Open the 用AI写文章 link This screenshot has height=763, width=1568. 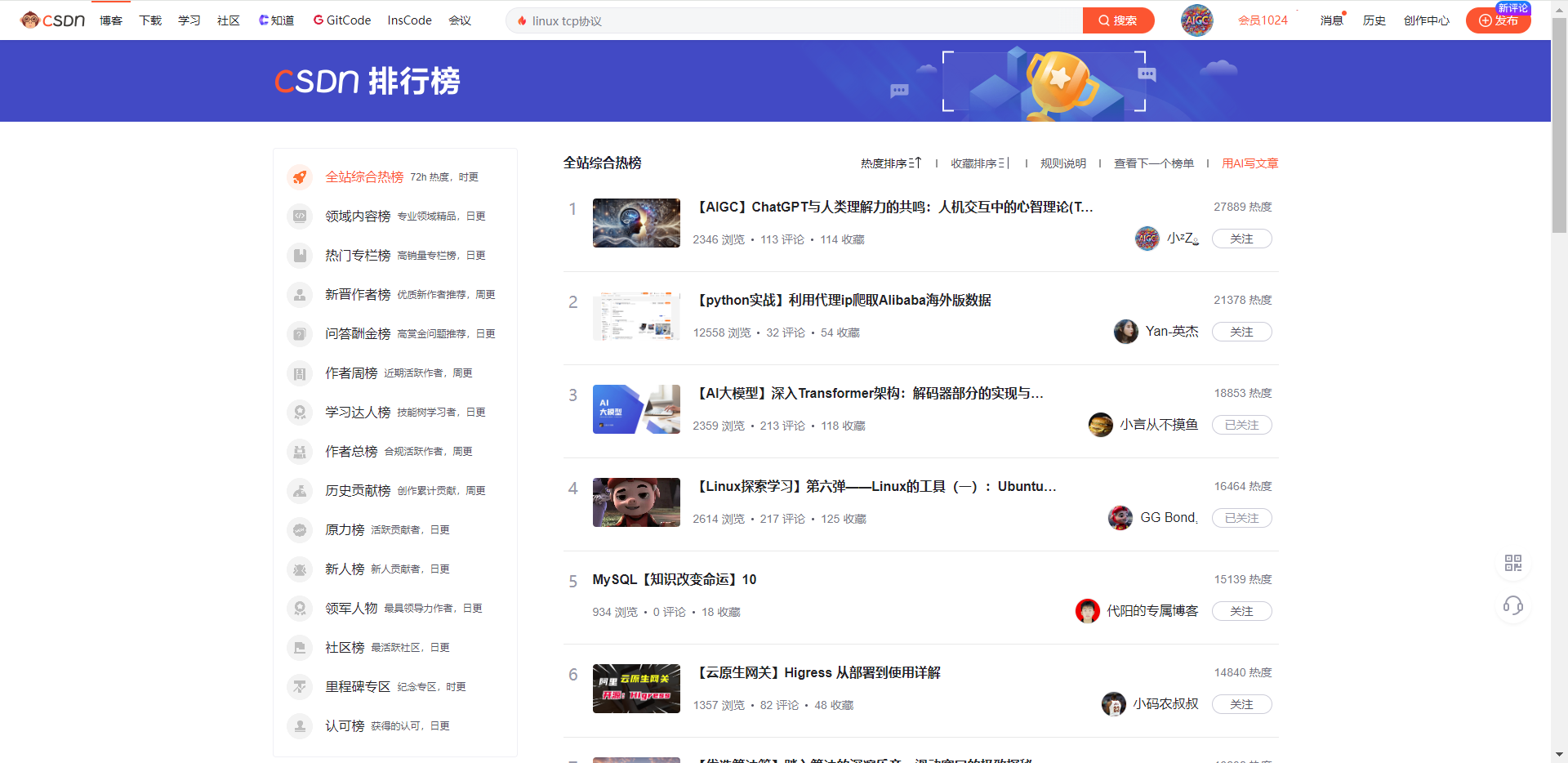coord(1250,163)
